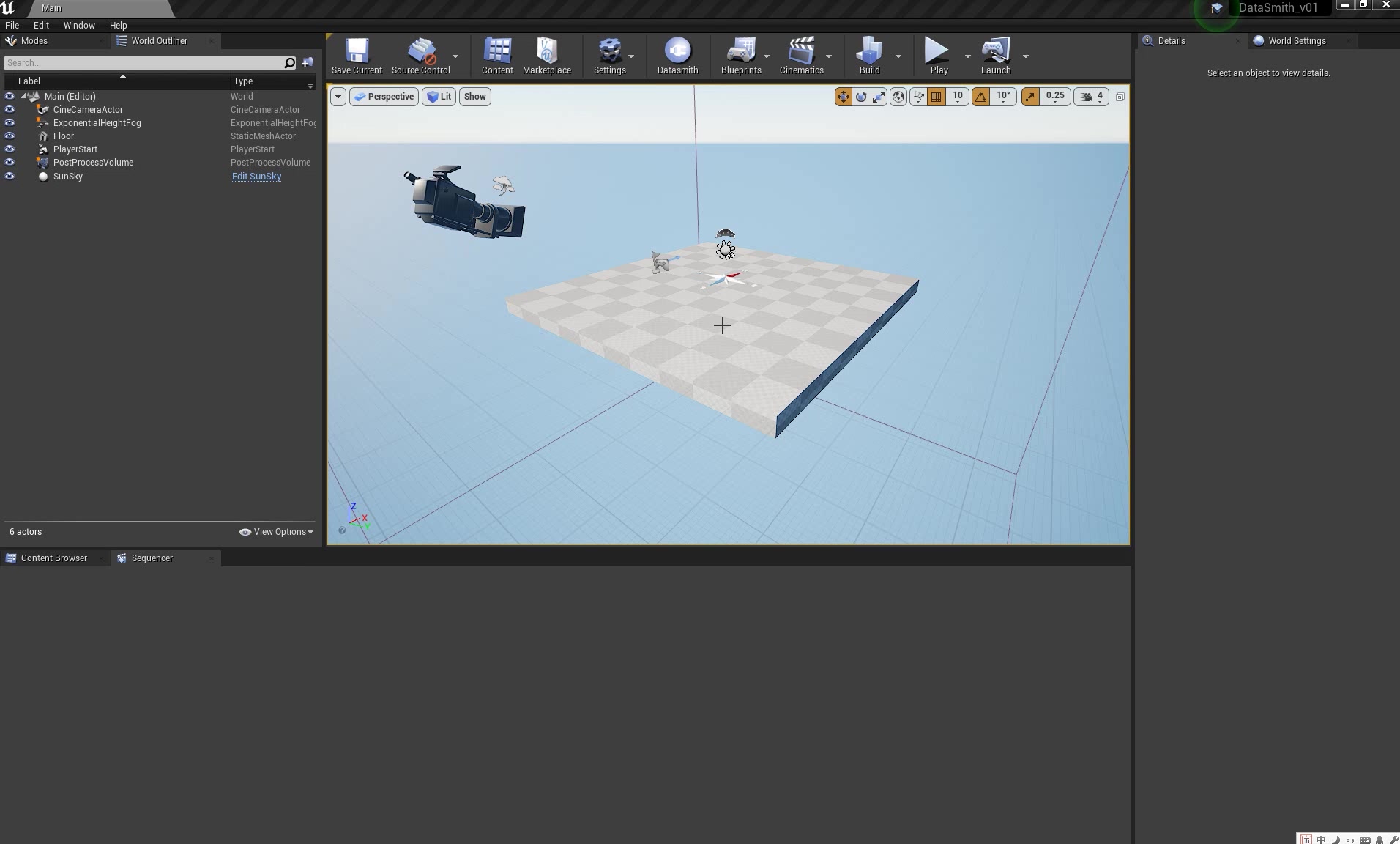Hide the SunSky actor with eye icon
Screen dimensions: 1400x844
pyautogui.click(x=9, y=176)
